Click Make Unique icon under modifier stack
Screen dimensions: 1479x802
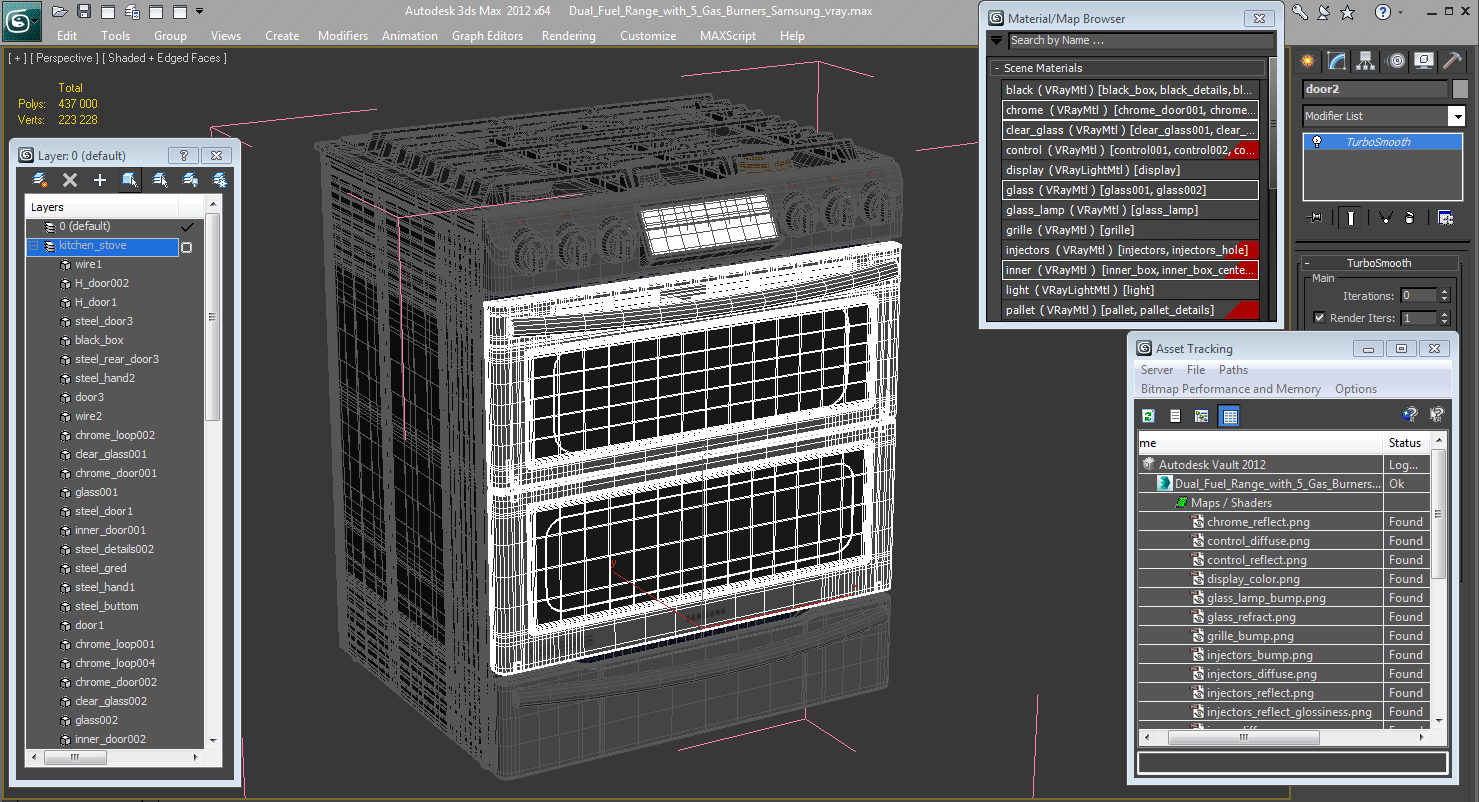point(1385,217)
